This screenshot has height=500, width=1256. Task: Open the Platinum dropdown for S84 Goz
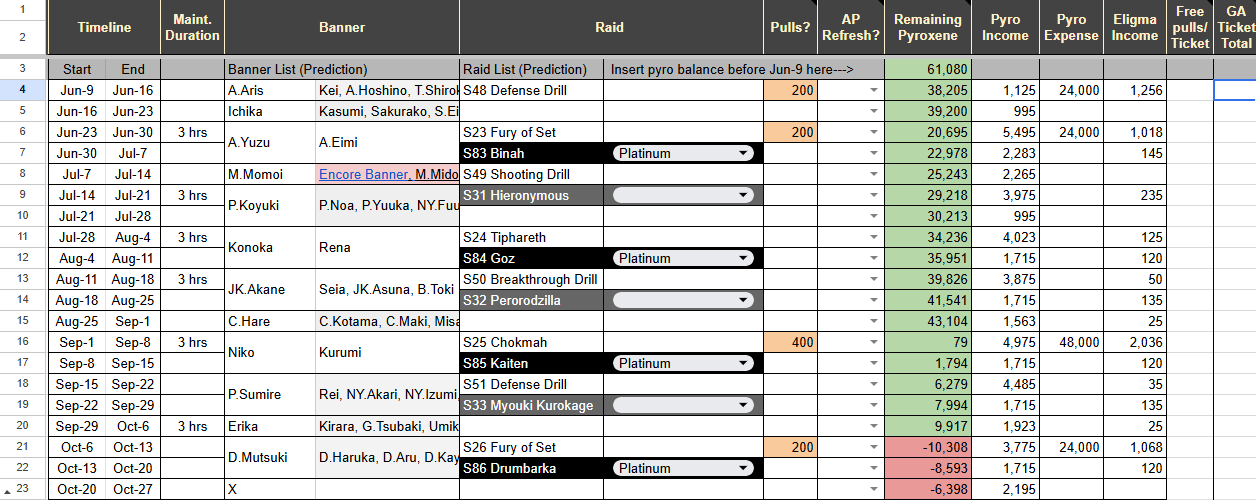[684, 258]
